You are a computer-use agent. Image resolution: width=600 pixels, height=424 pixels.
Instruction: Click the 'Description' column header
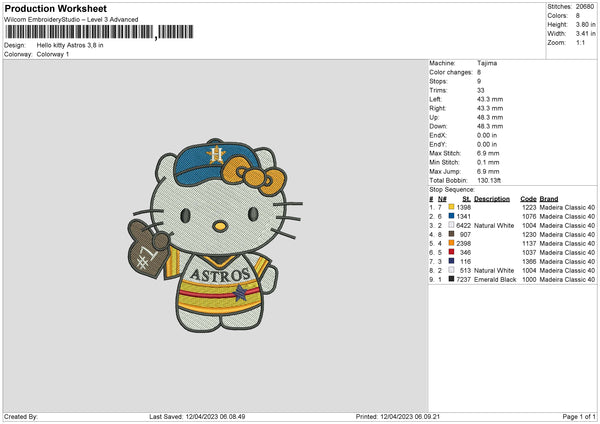coord(492,199)
